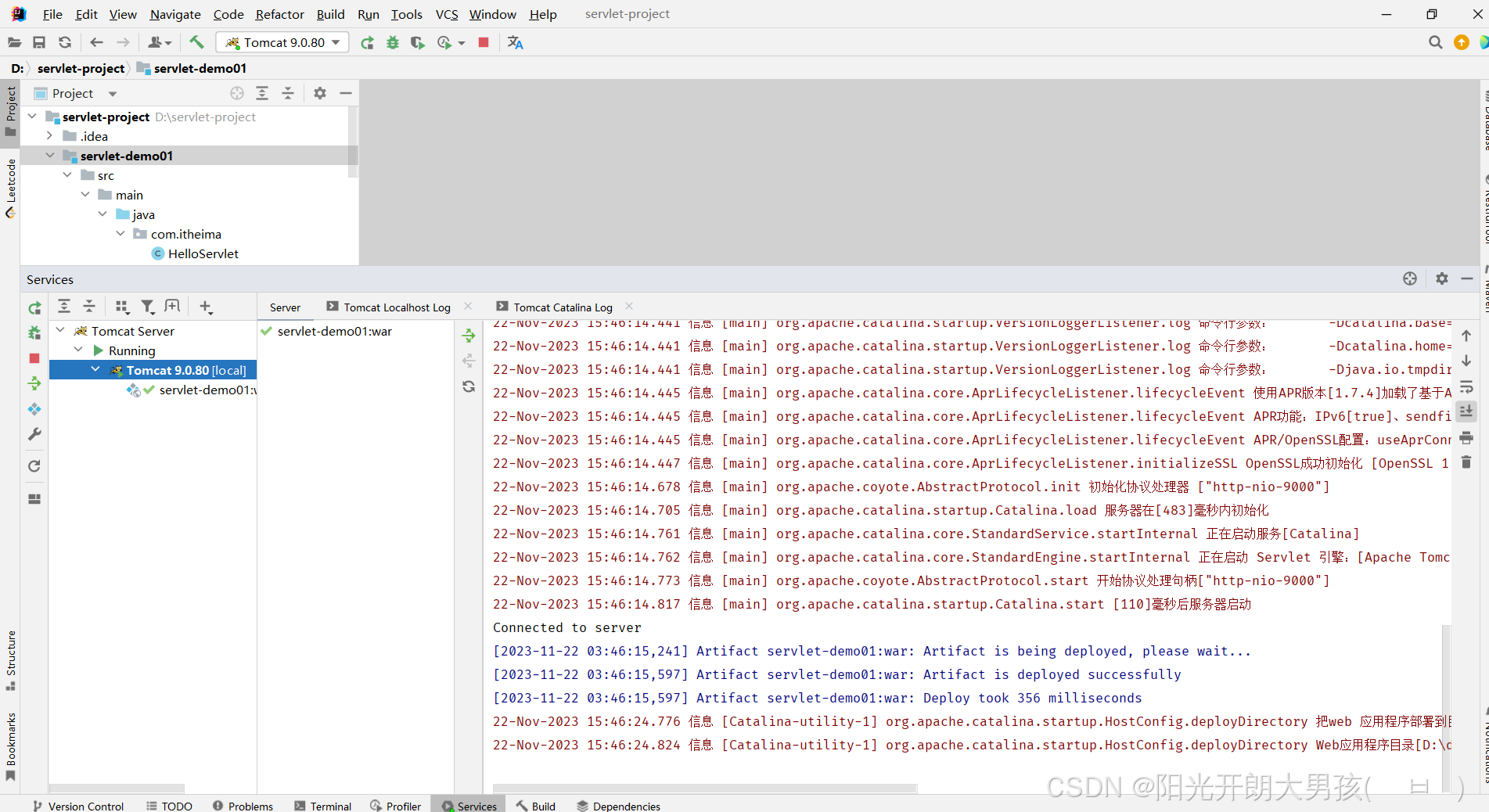1489x812 pixels.
Task: Open the Problems tool window
Action: pyautogui.click(x=243, y=806)
